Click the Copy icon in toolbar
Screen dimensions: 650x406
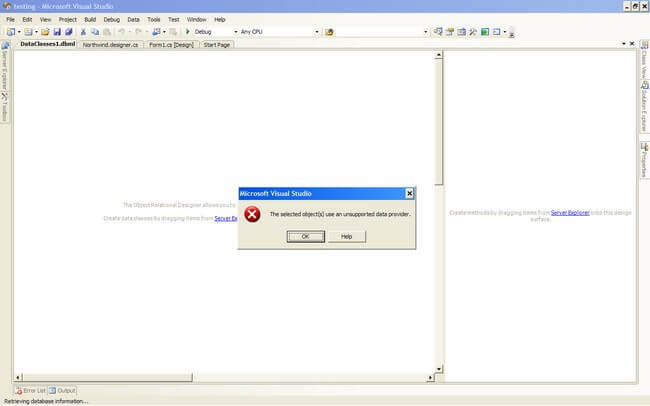pyautogui.click(x=95, y=32)
